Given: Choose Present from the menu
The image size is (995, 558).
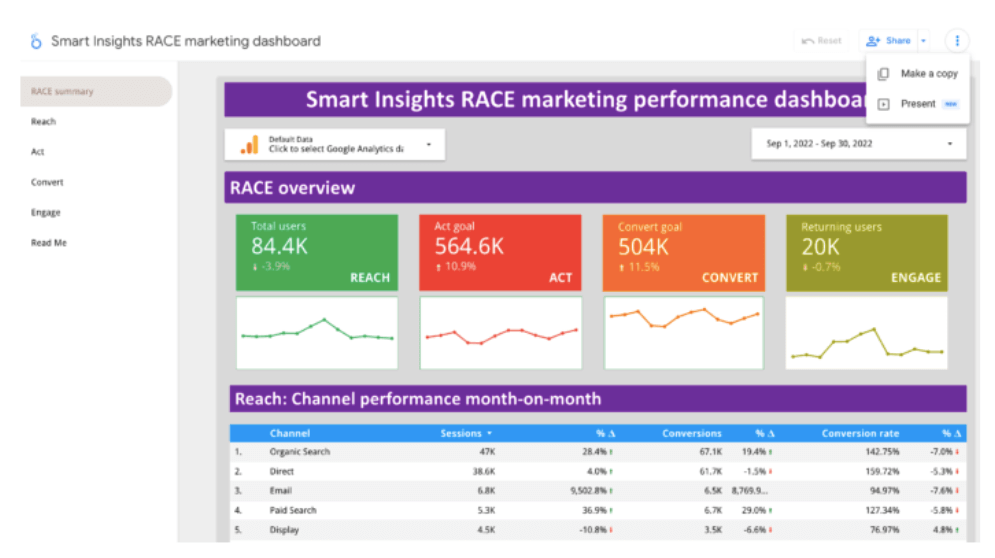Looking at the screenshot, I should [917, 104].
